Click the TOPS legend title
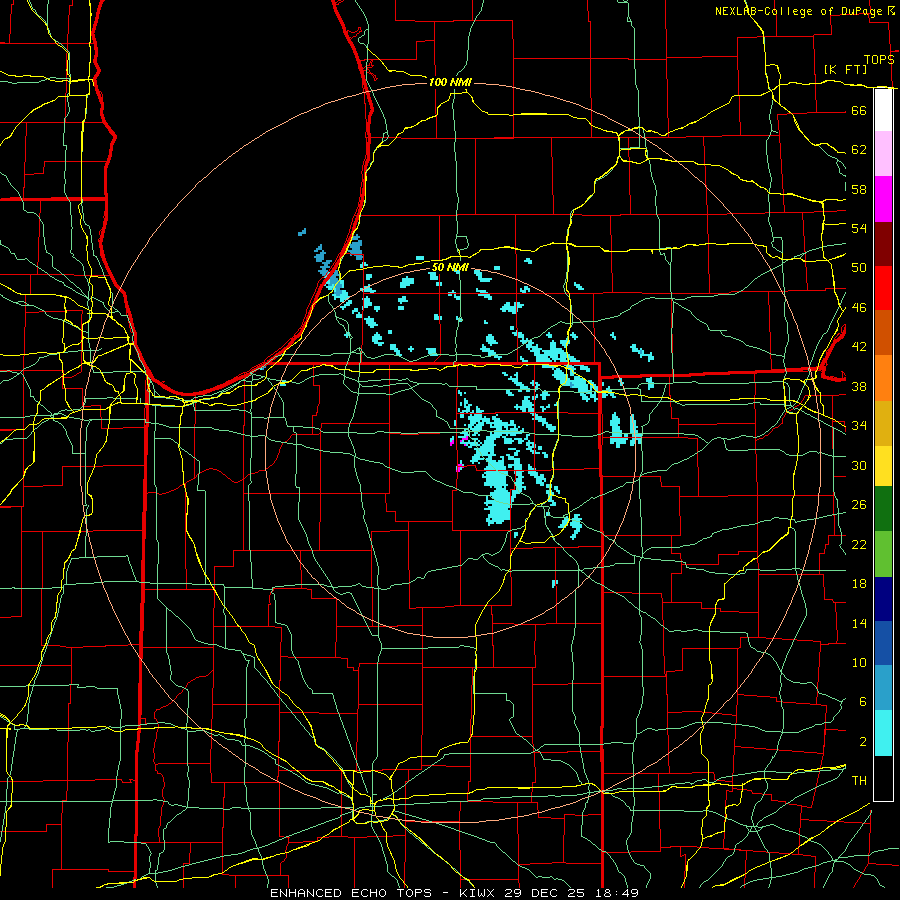900x900 pixels. tap(879, 59)
